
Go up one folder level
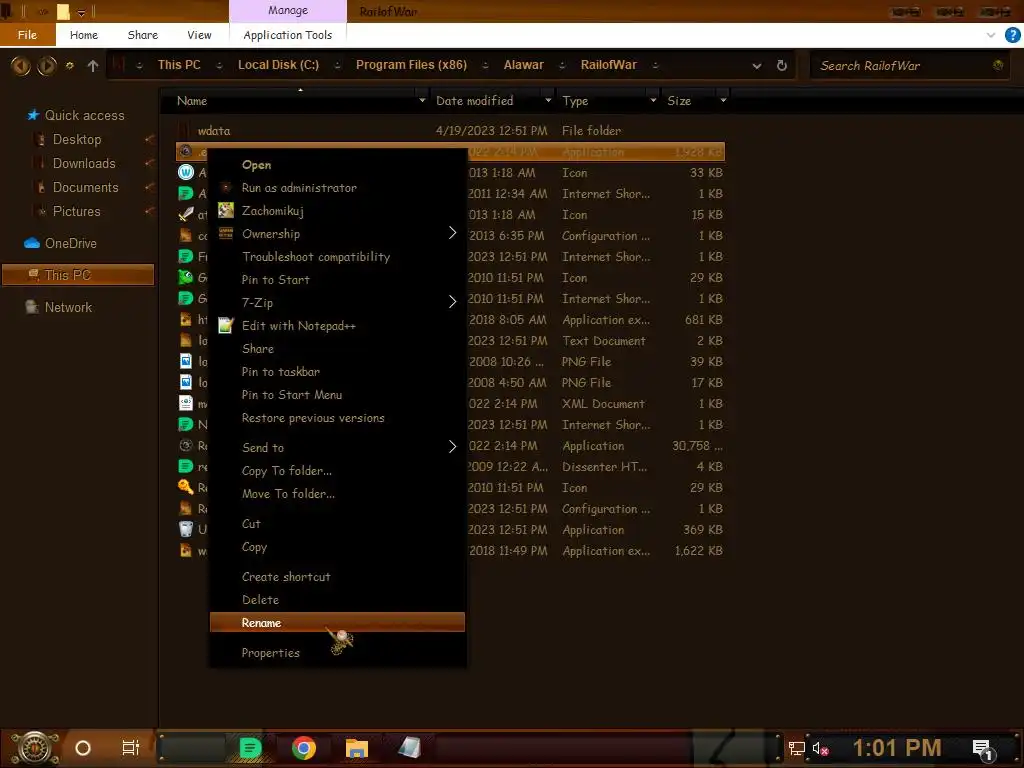pos(93,65)
